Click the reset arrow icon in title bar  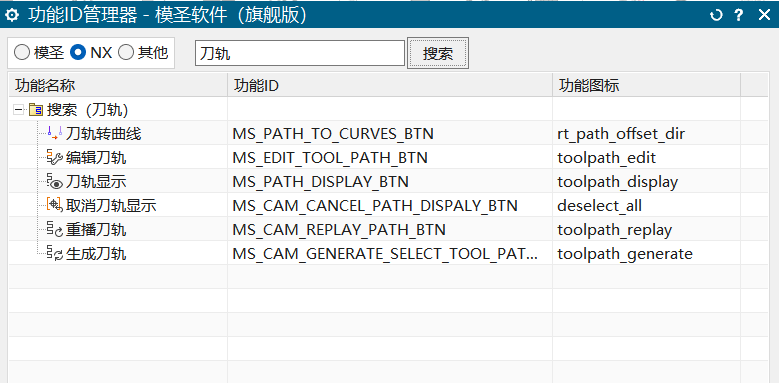[716, 15]
